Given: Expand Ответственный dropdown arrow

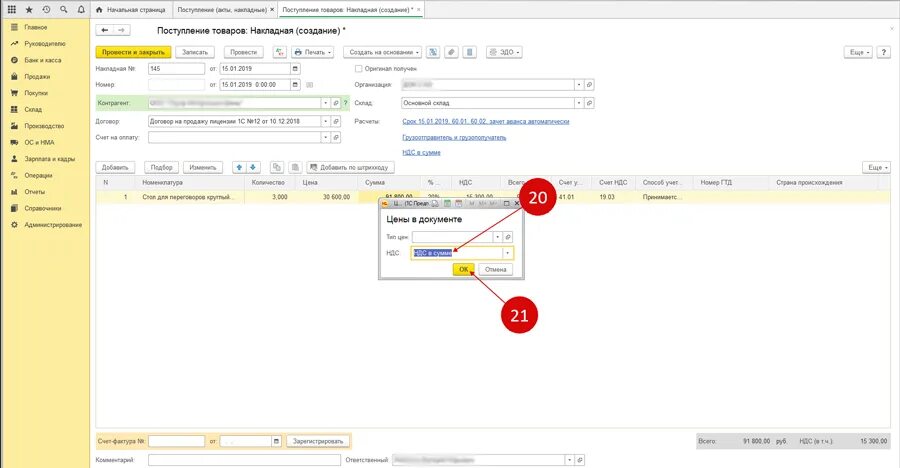Looking at the screenshot, I should [x=569, y=460].
